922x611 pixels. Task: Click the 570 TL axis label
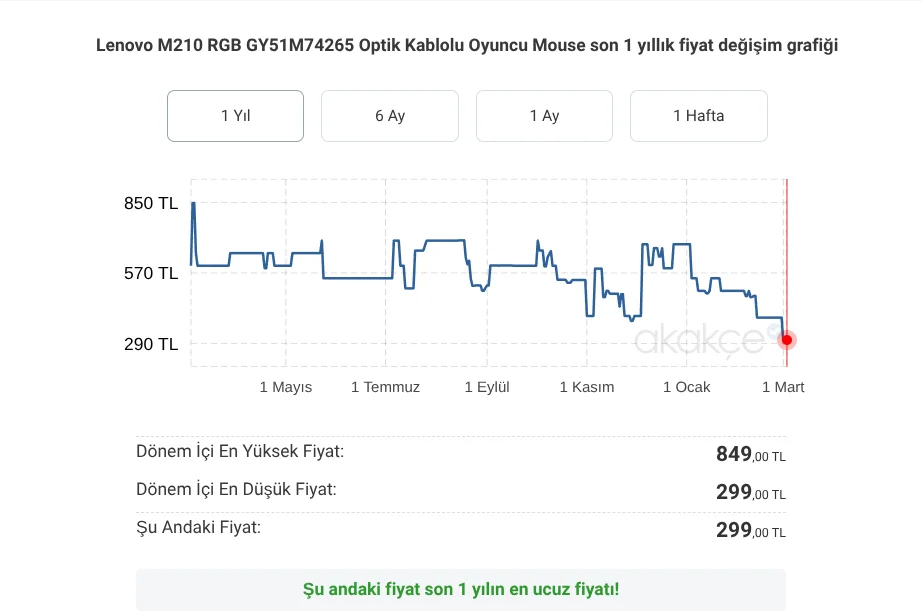[151, 273]
